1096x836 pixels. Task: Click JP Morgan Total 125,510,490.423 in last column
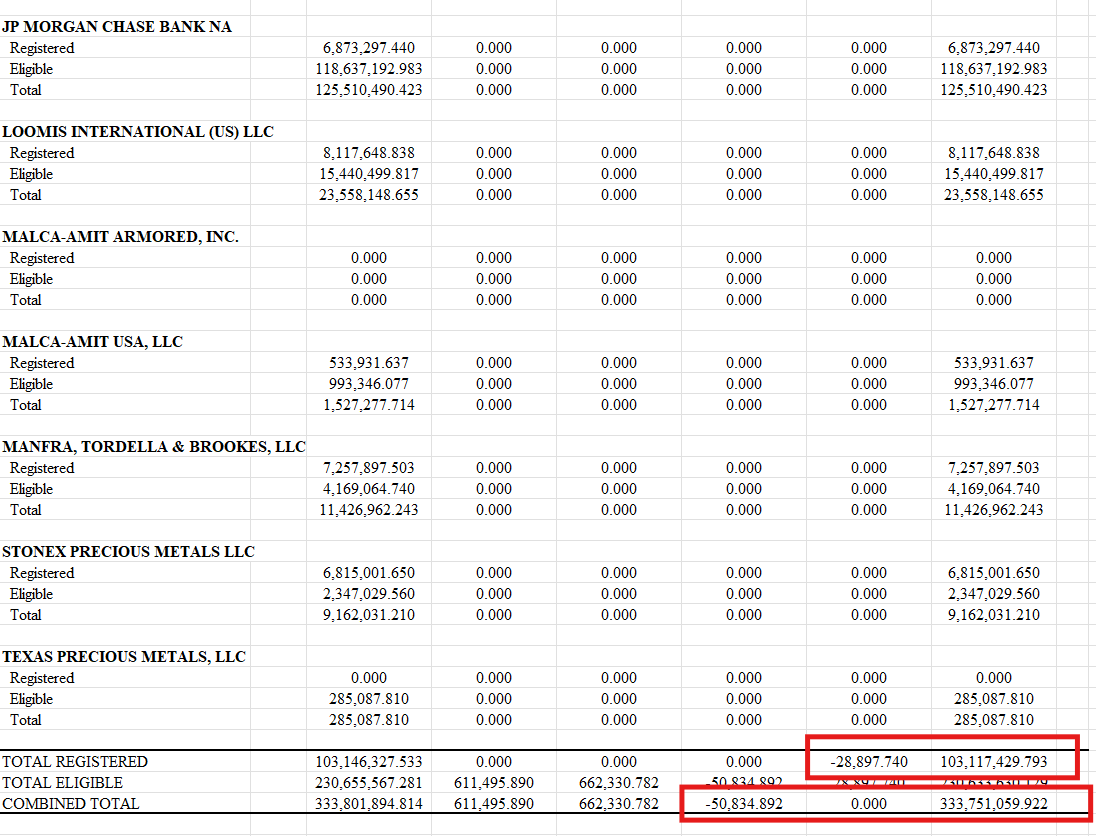point(994,89)
